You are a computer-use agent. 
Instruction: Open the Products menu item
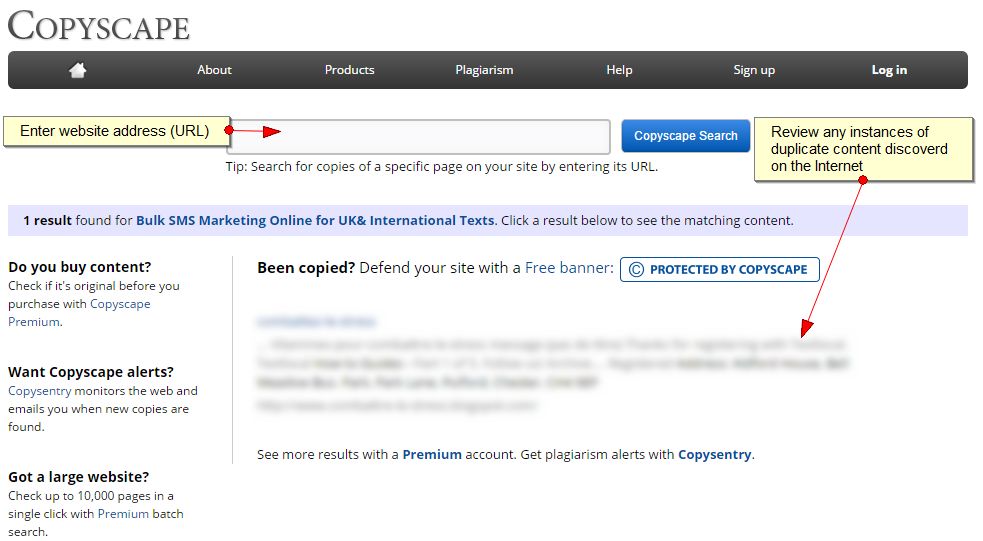[349, 70]
